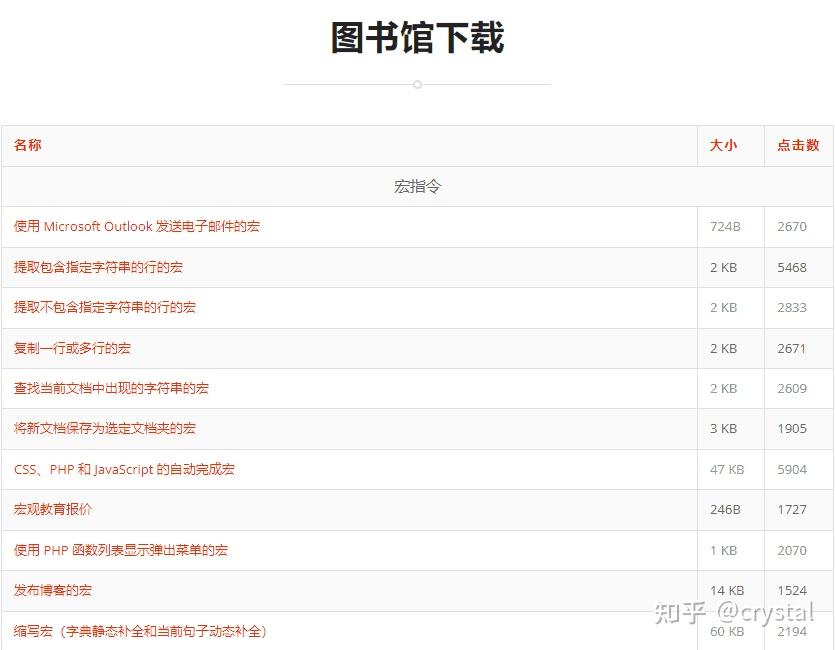Collapse the 宏指令 category row
Viewport: 835px width, 650px height.
tap(417, 185)
